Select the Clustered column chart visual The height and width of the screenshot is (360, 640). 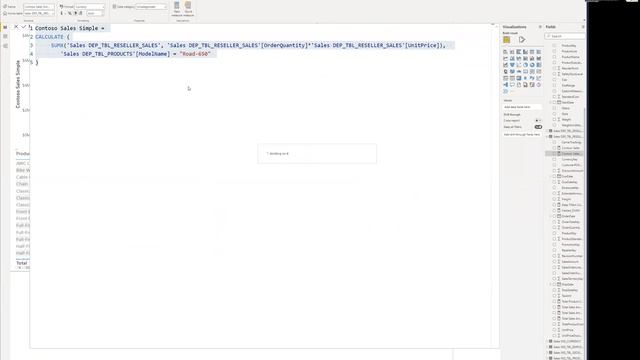click(525, 52)
